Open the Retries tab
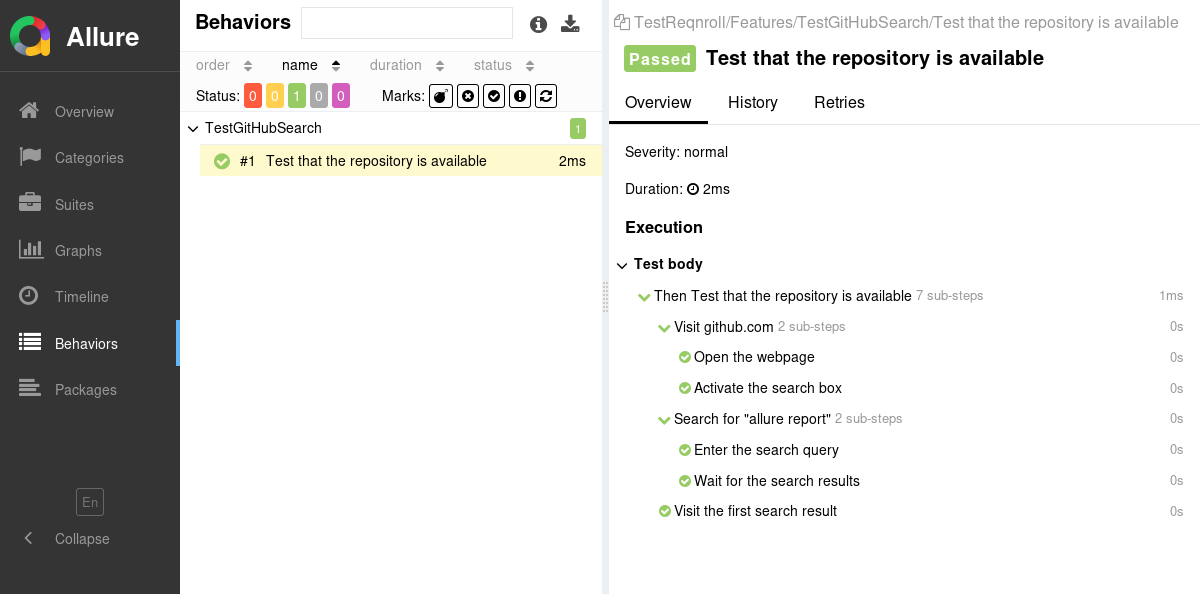This screenshot has height=594, width=1200. 839,103
